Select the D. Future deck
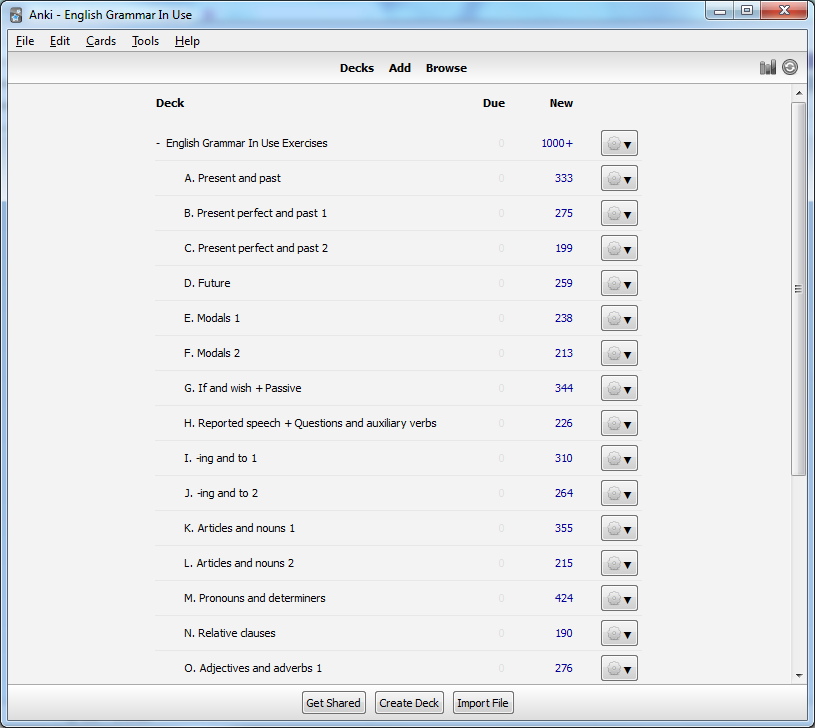Image resolution: width=815 pixels, height=728 pixels. [207, 283]
